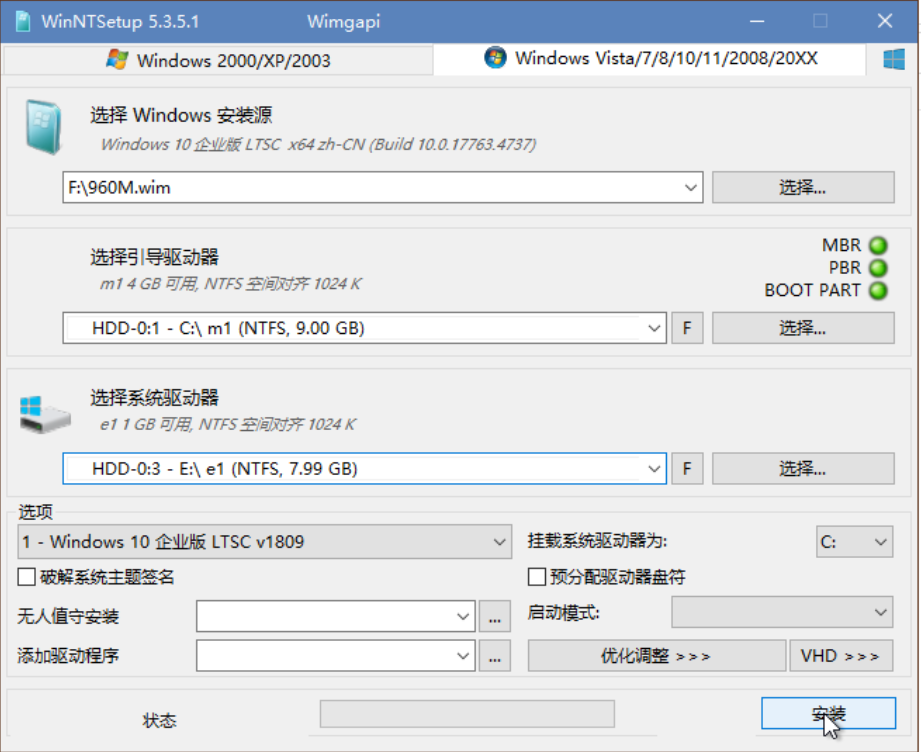Expand the 启动模式 dropdown
This screenshot has height=752, width=921.
(782, 613)
